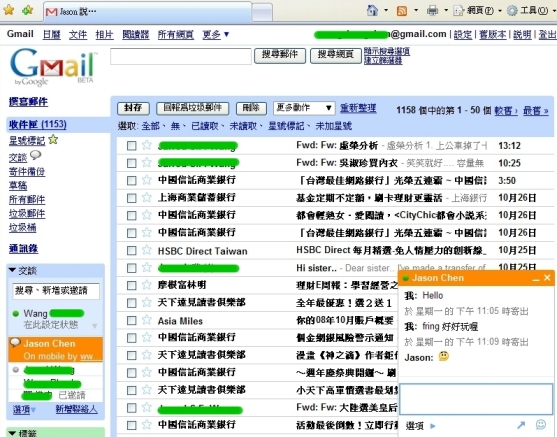Open the Print icon dropdown arrow

(446, 11)
